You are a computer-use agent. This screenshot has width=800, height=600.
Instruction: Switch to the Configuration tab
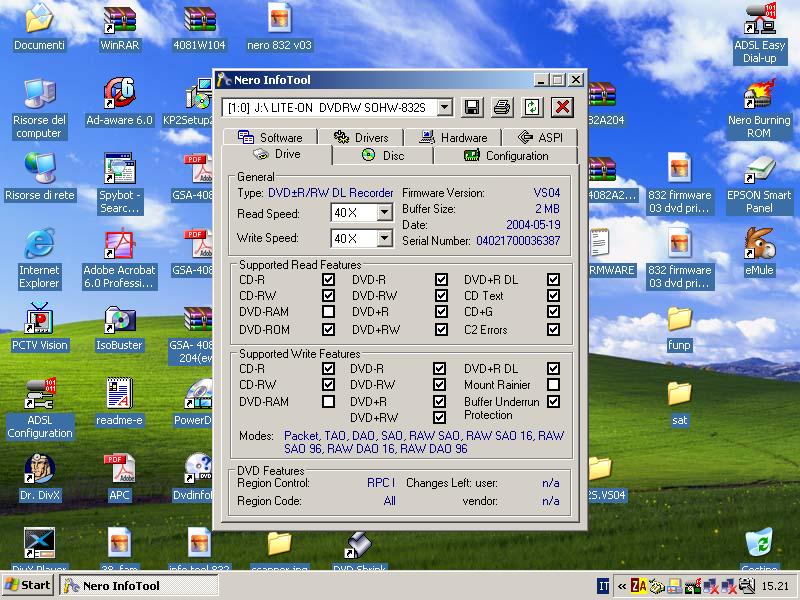pyautogui.click(x=506, y=155)
